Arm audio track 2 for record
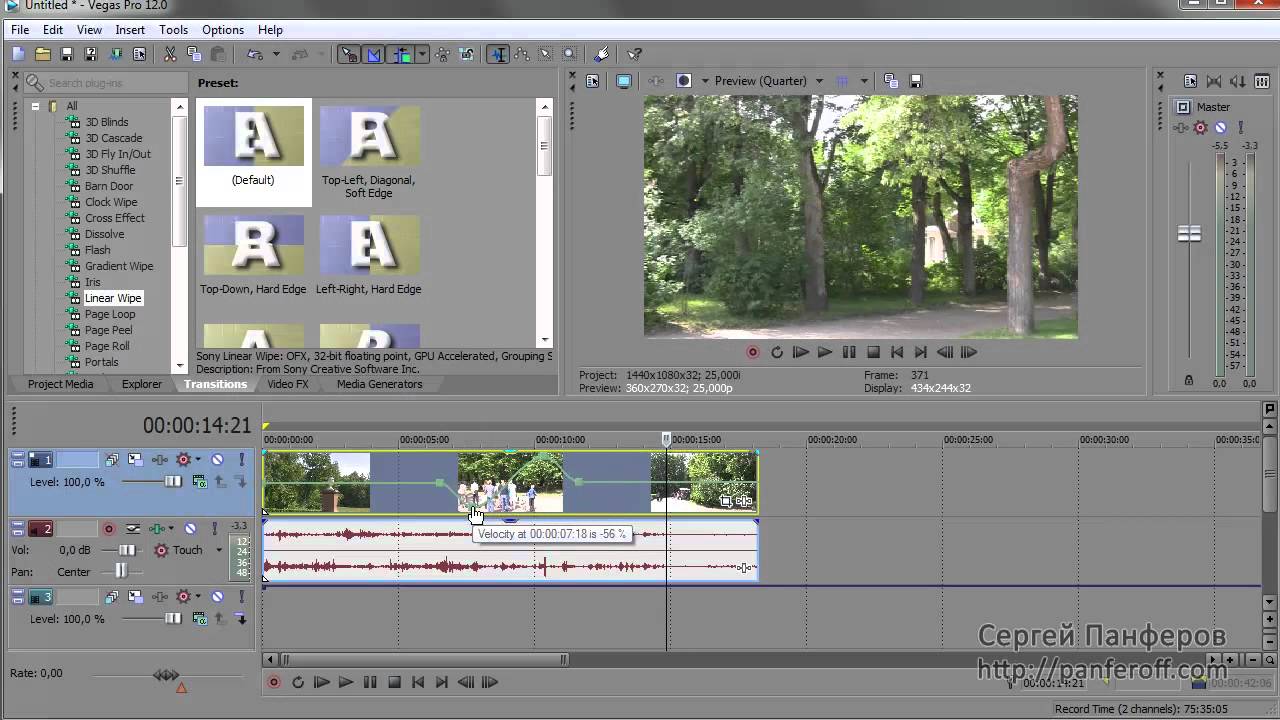1280x720 pixels. [x=109, y=529]
